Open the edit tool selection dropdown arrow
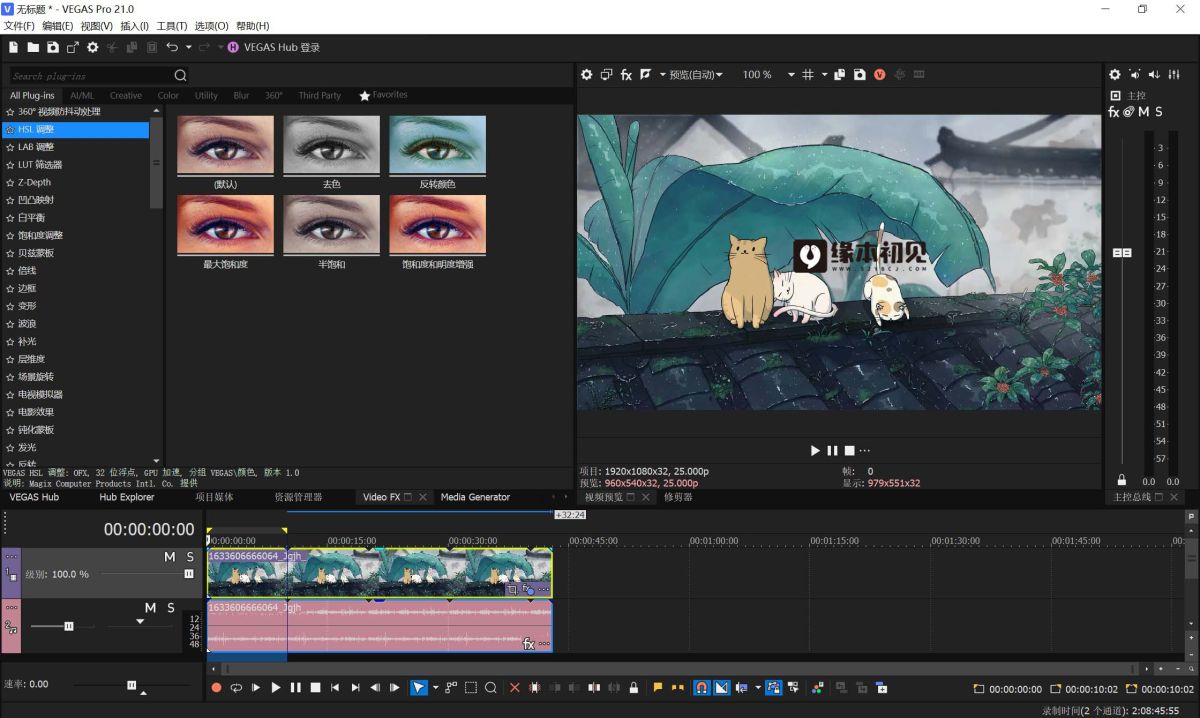Screen dimensions: 1200x718 [435, 688]
